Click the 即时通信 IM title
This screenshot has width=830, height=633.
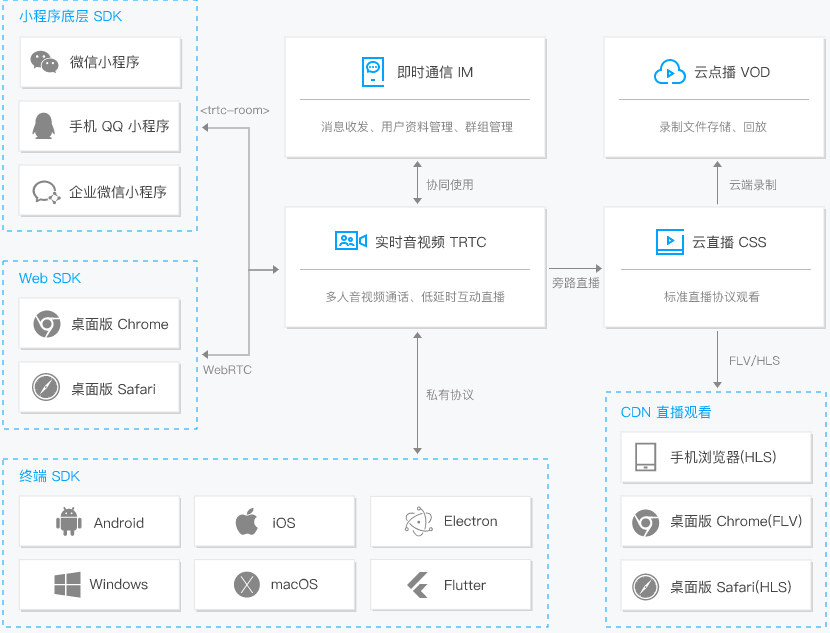click(x=435, y=72)
